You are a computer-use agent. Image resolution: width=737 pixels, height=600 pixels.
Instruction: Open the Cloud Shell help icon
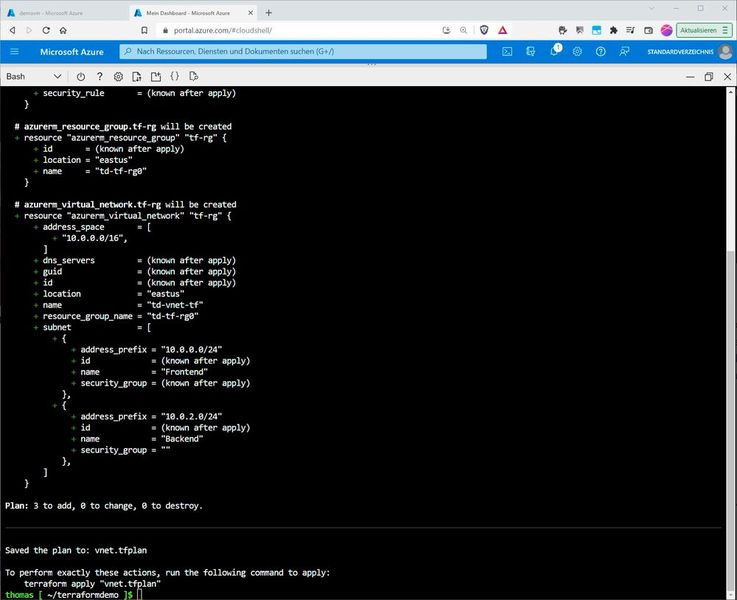click(x=100, y=77)
